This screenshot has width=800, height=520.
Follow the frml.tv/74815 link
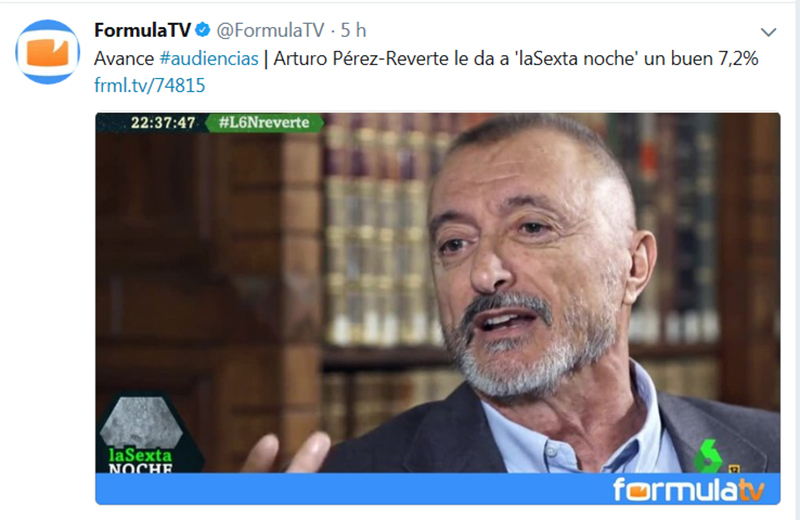tap(149, 85)
